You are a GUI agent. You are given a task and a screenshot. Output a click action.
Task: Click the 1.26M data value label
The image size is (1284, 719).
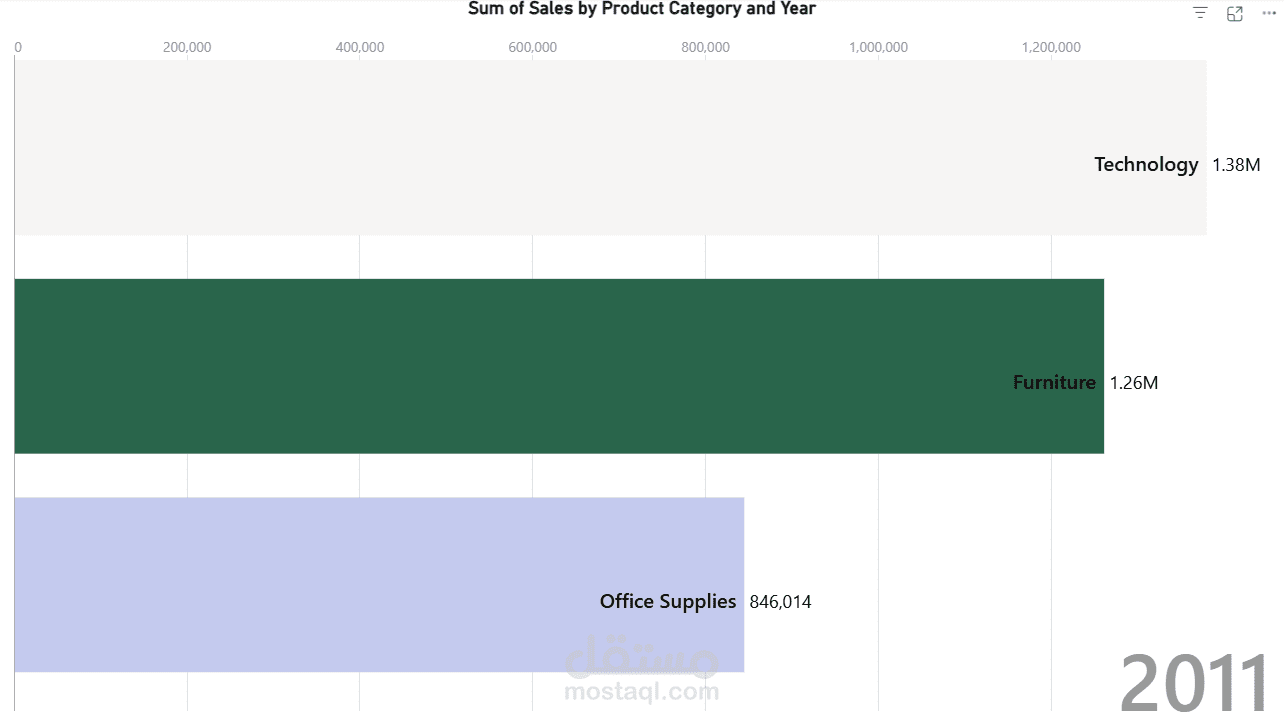[x=1134, y=383]
